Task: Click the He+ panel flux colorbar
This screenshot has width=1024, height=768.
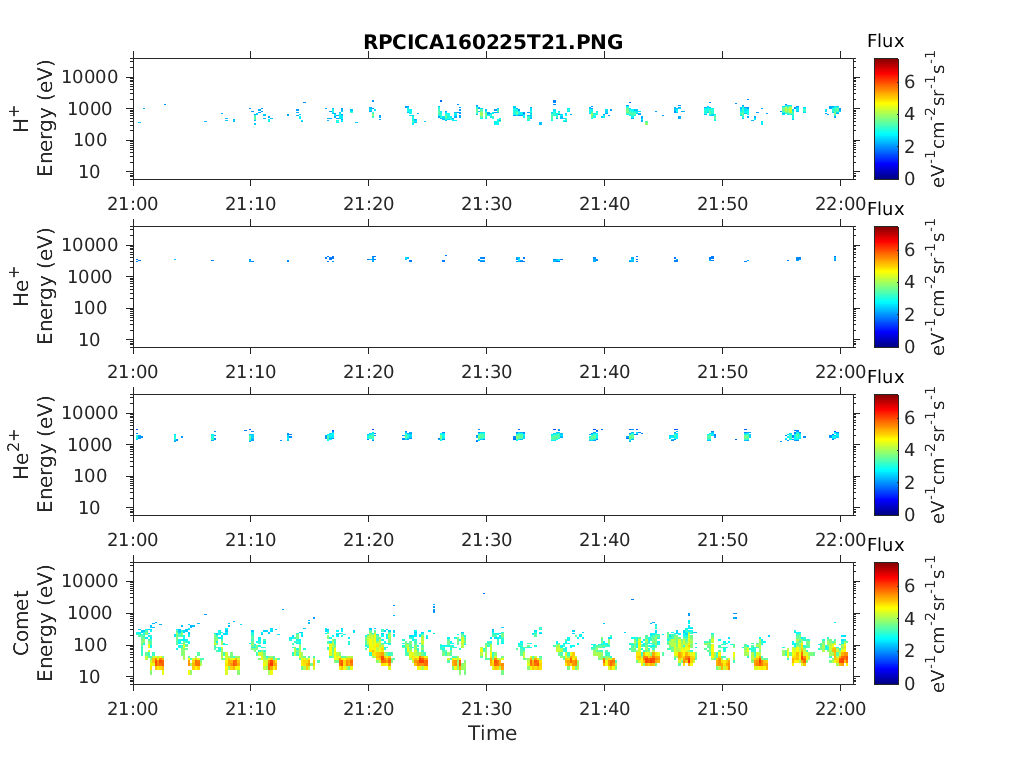Action: [886, 287]
